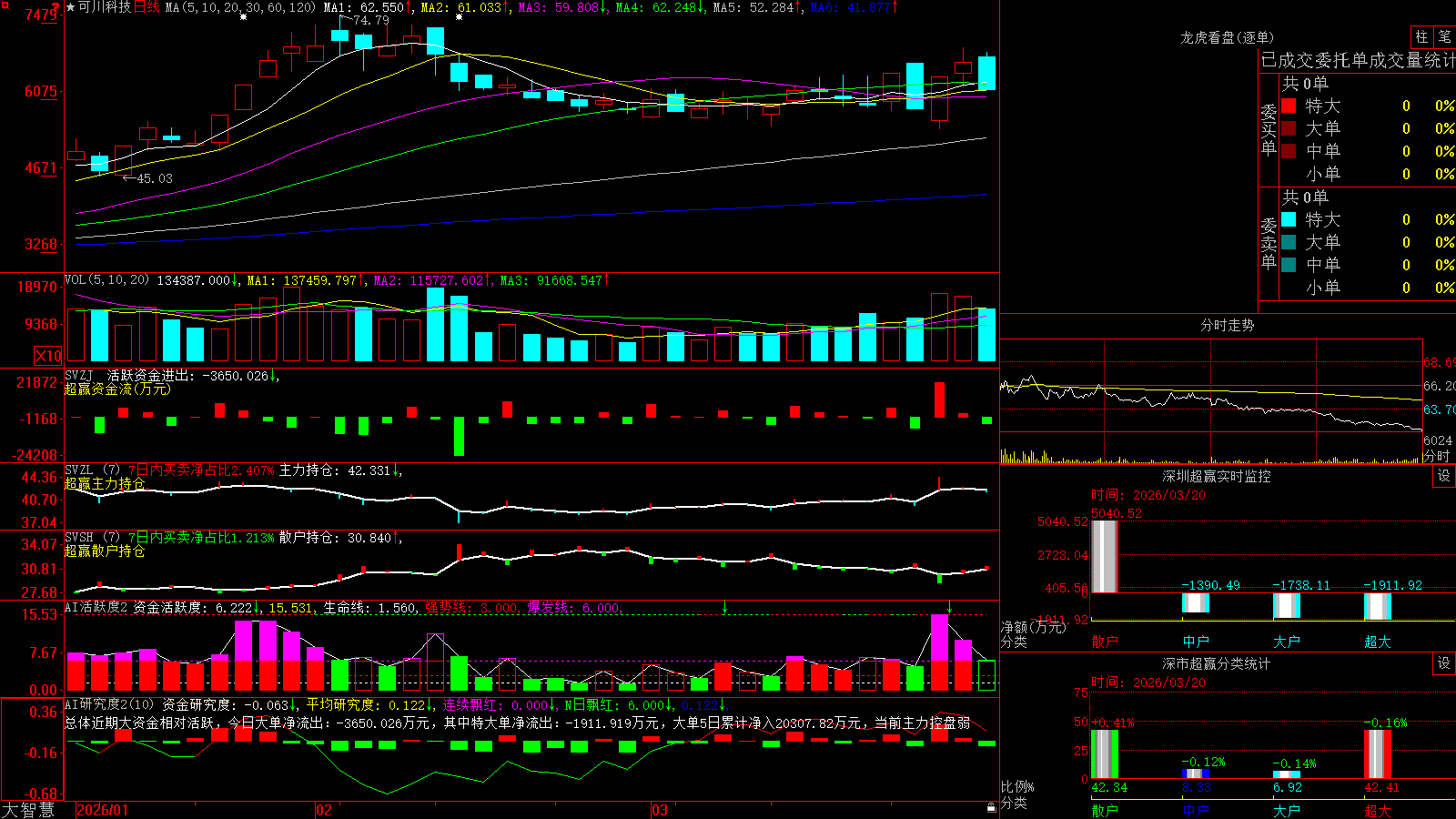Screen dimensions: 1456x819
Task: Select 超大 in the 深市超赢分类统计 chart
Action: 1378,810
